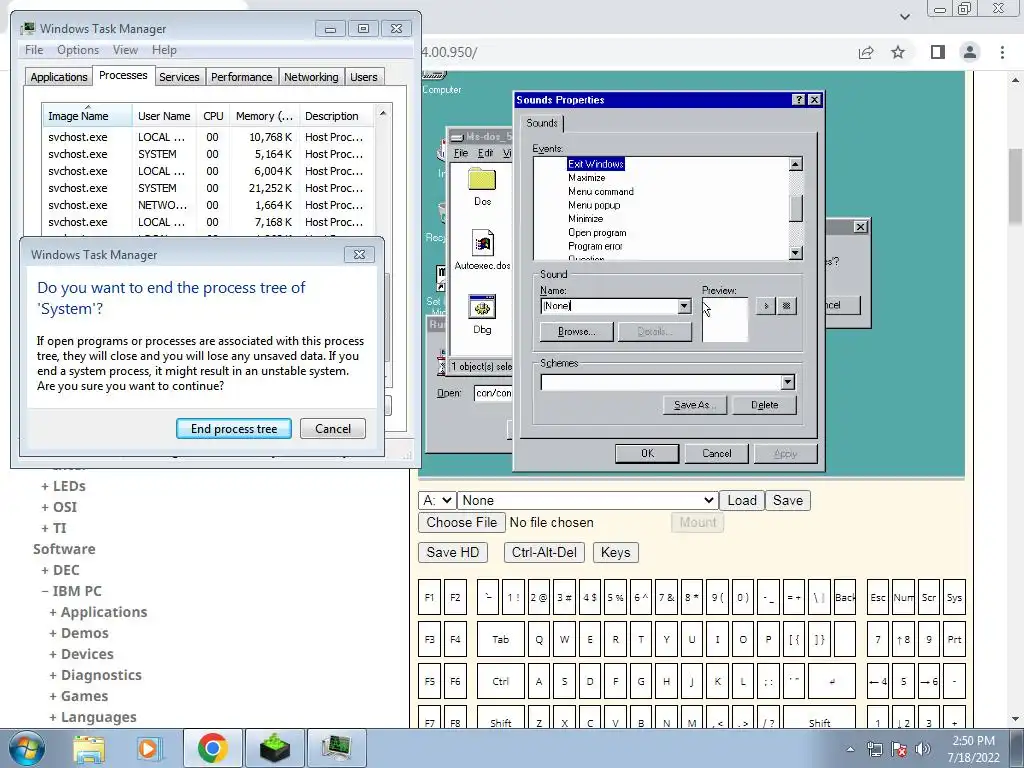Click the Load disk button
1024x768 pixels.
pyautogui.click(x=742, y=500)
